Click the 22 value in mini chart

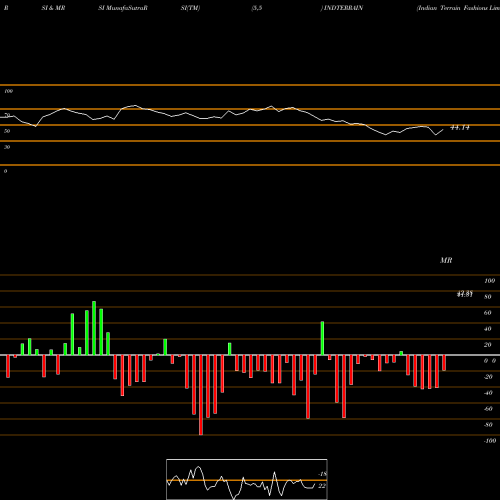322,486
